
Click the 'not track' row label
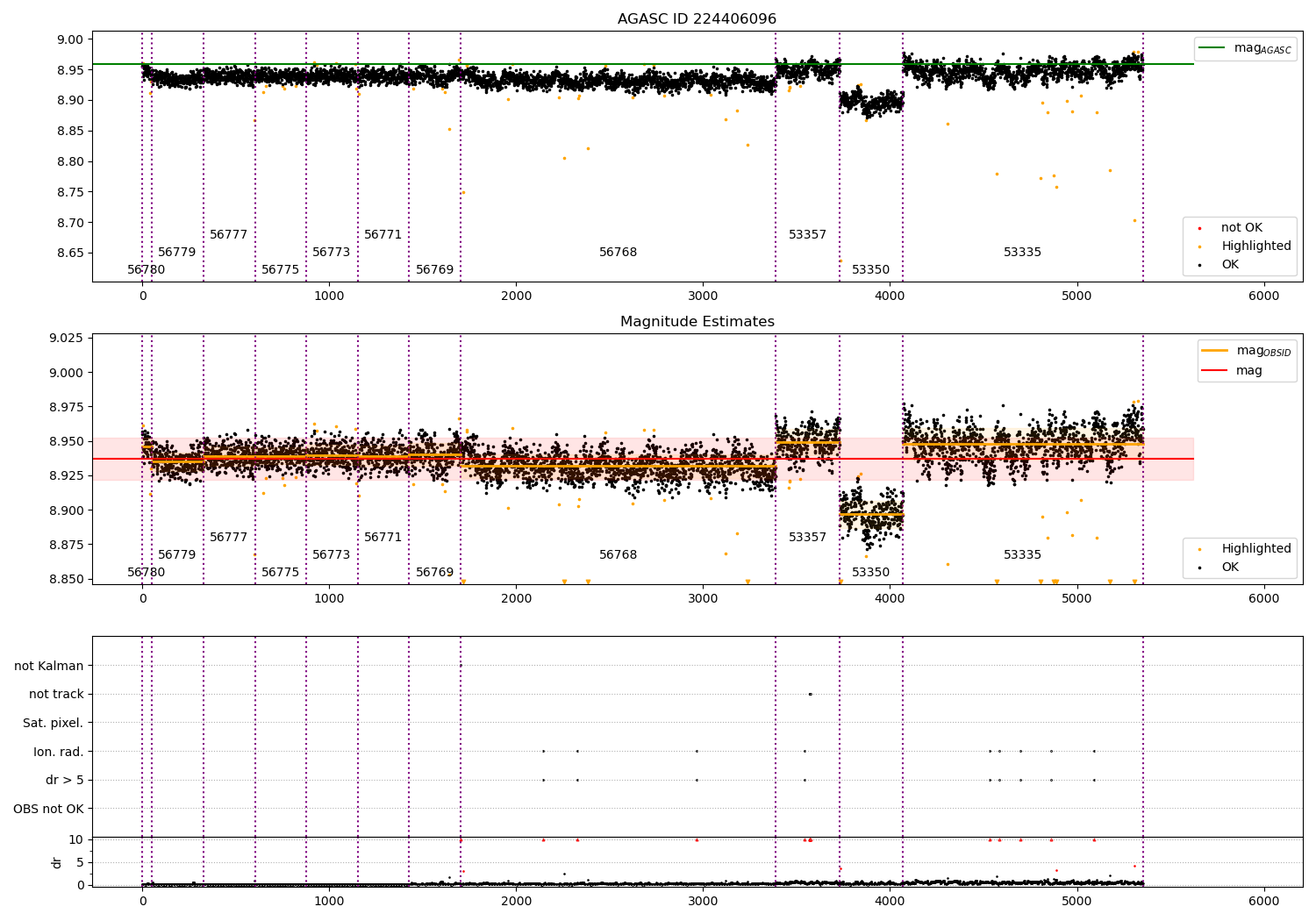point(56,695)
